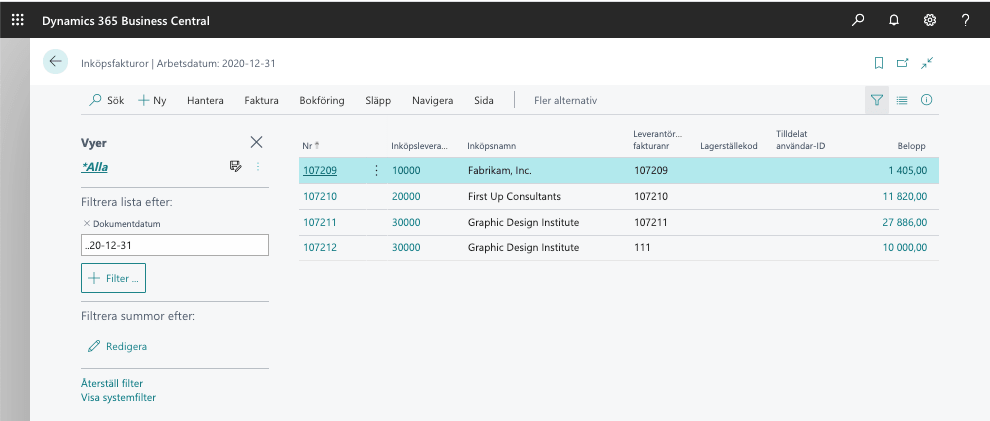Close the Vyer filter pane

point(256,142)
